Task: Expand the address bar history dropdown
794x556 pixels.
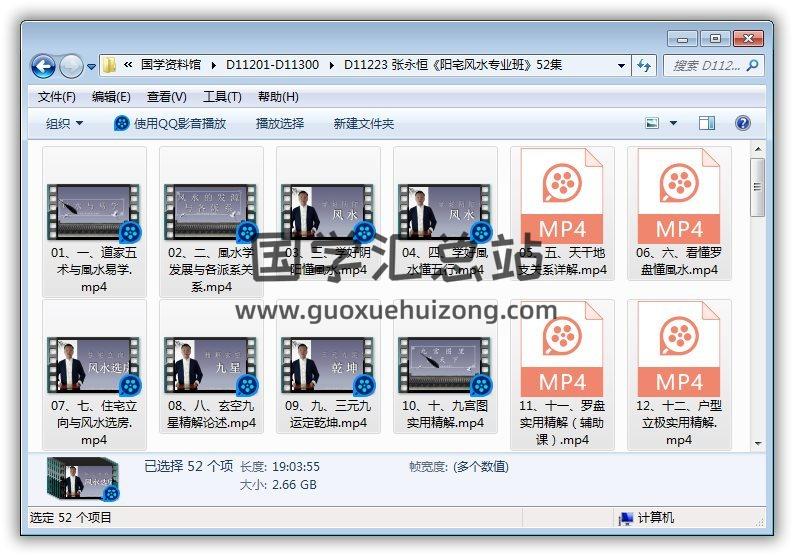Action: tap(620, 65)
